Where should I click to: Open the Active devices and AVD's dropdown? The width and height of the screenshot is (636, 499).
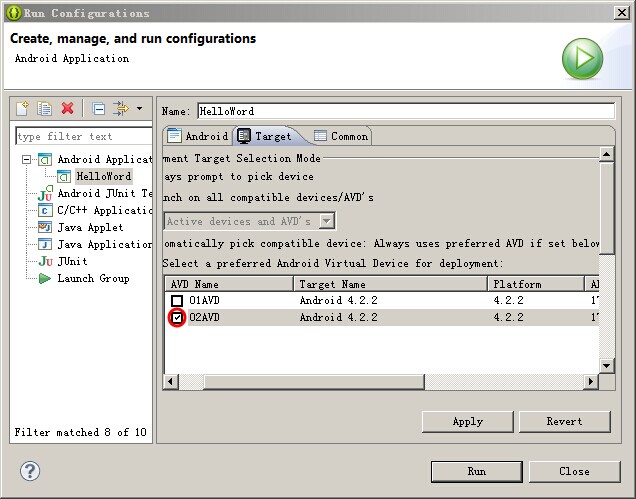pos(327,221)
